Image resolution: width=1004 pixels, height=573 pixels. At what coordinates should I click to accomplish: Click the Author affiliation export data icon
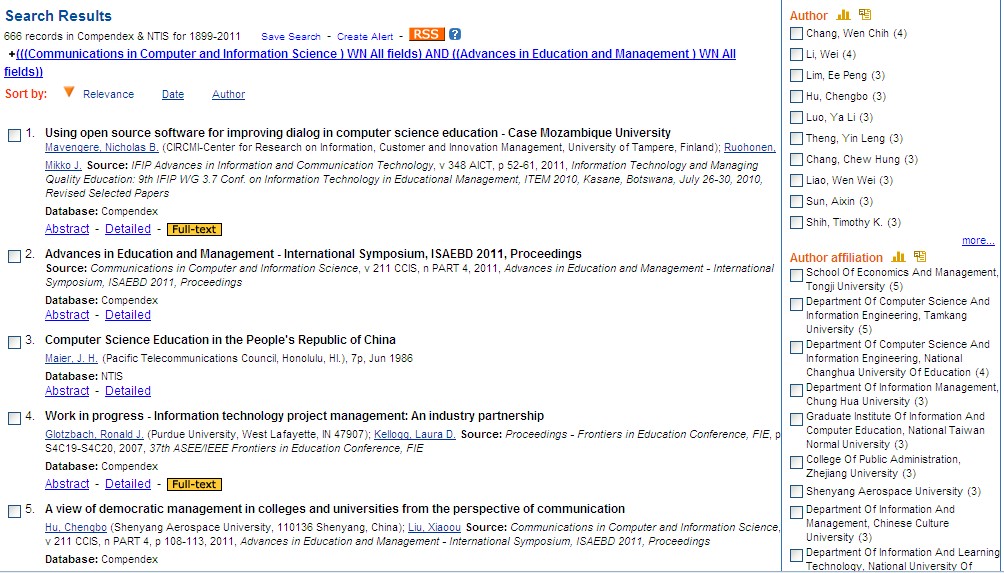click(x=919, y=257)
